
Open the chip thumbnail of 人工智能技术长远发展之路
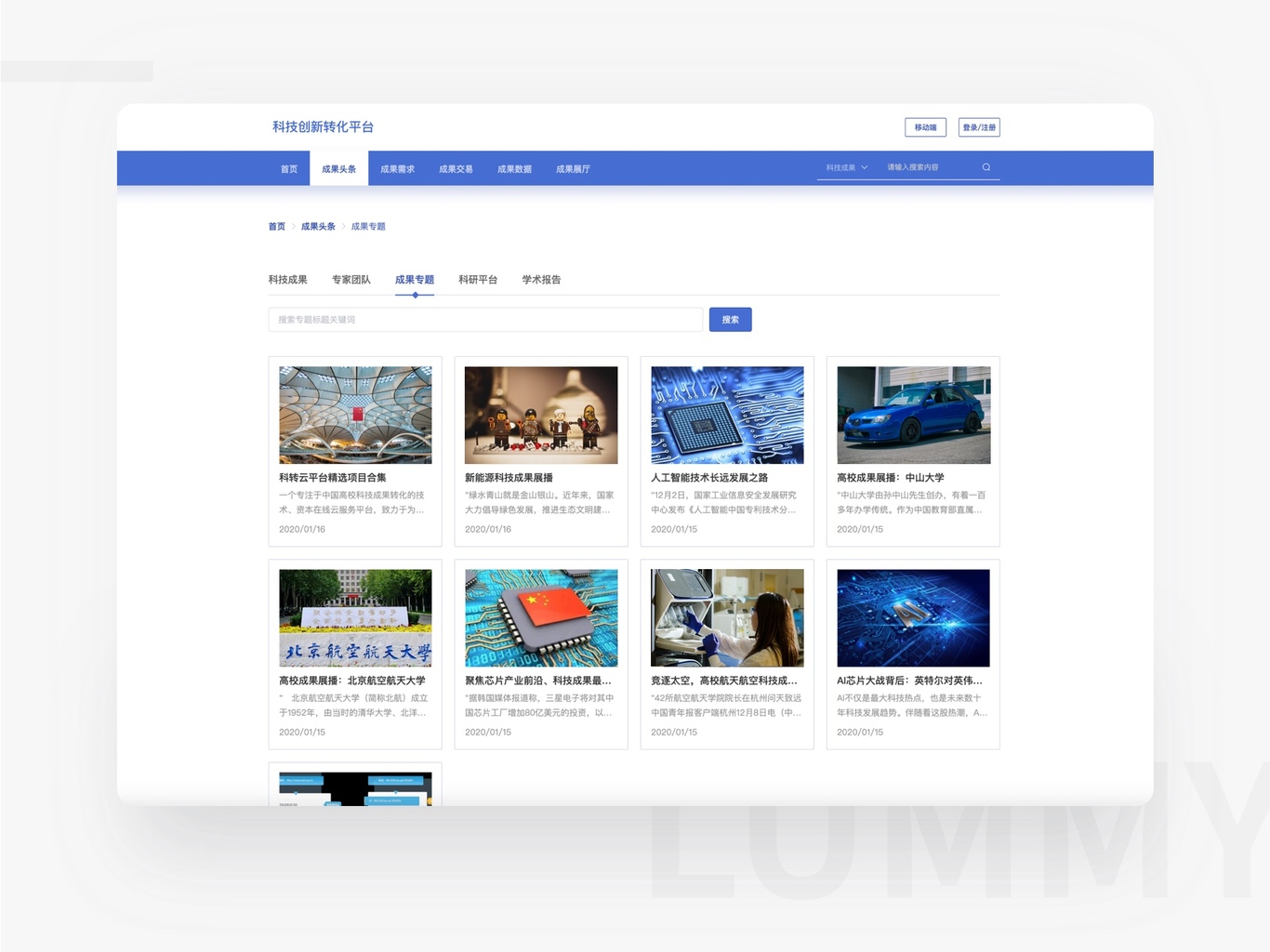pyautogui.click(x=727, y=415)
